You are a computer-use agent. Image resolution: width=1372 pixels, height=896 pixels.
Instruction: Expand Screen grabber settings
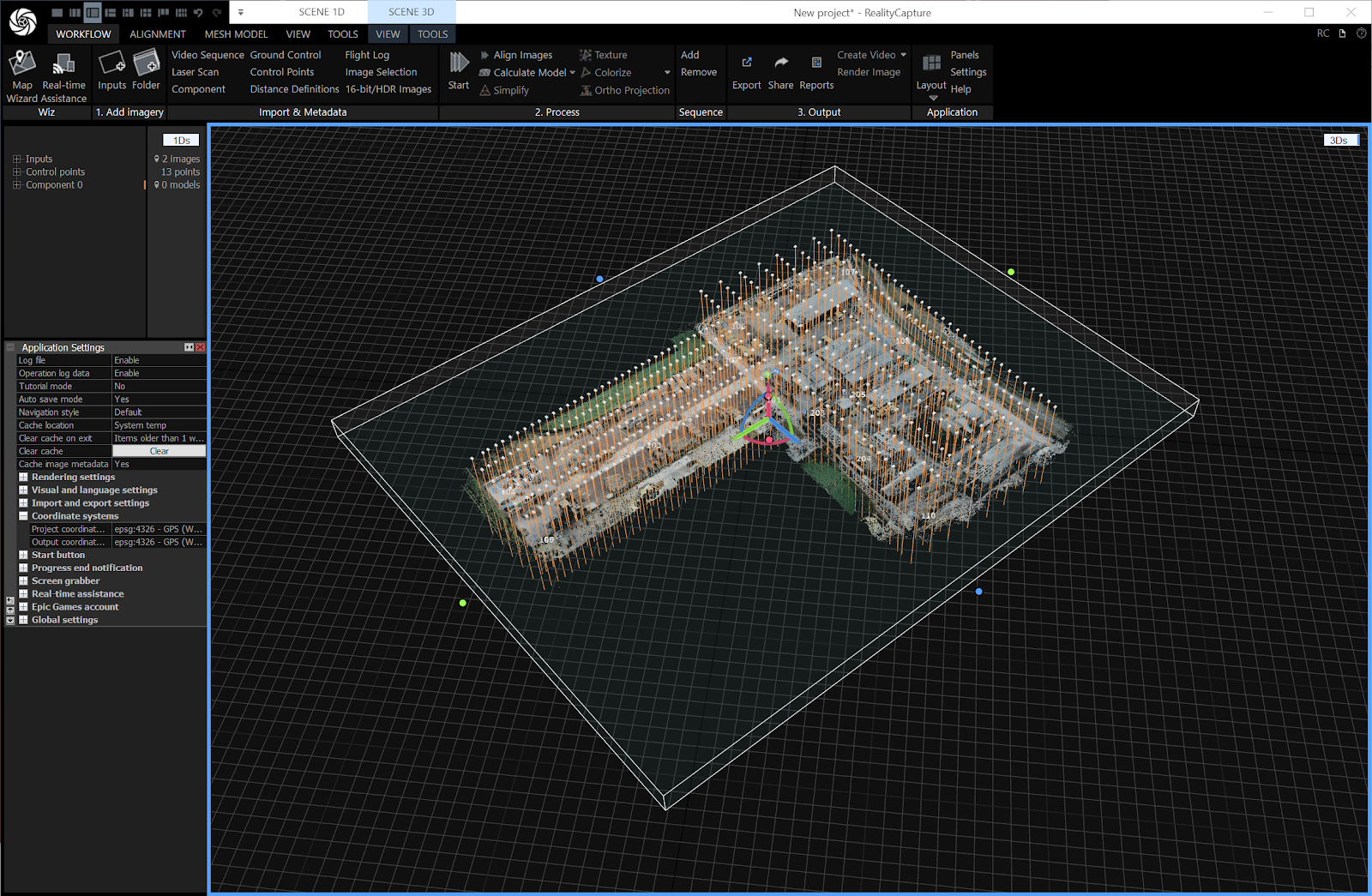tap(24, 580)
